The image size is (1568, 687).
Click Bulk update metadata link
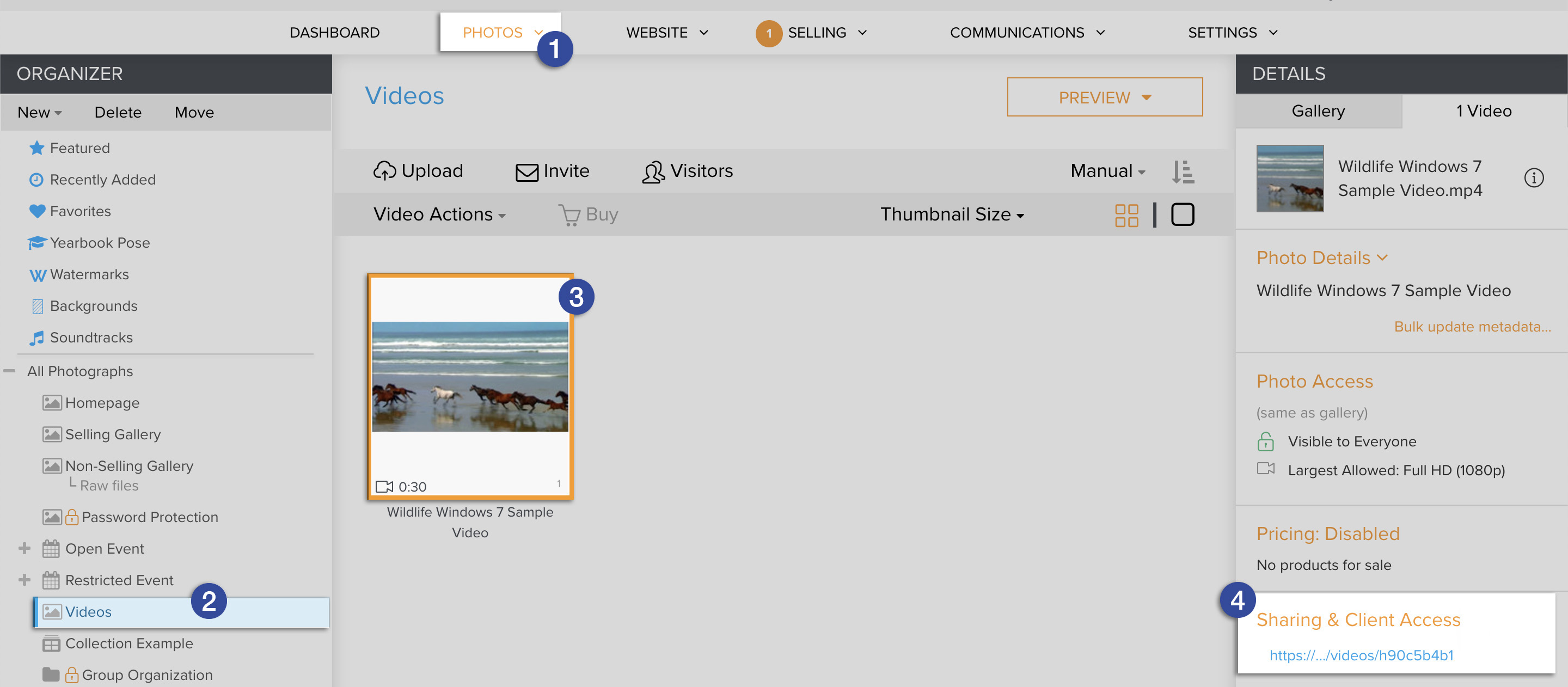point(1472,327)
